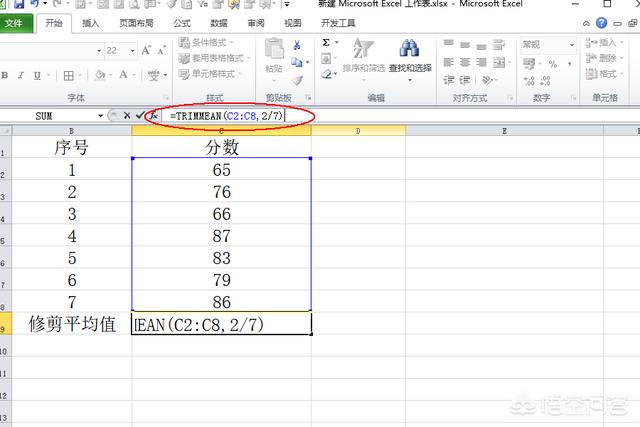Click the wrap text icon
The image size is (640, 427).
pos(499,44)
